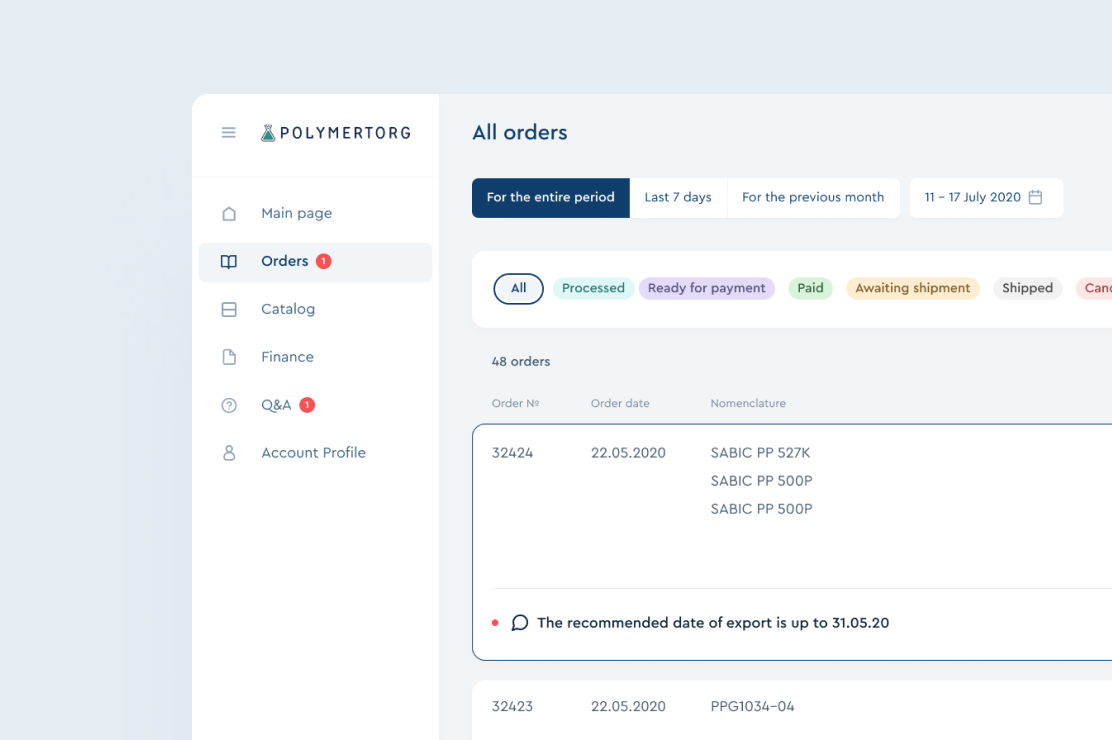Screen dimensions: 1112x740
Task: Toggle the Ready for payment filter
Action: click(706, 288)
